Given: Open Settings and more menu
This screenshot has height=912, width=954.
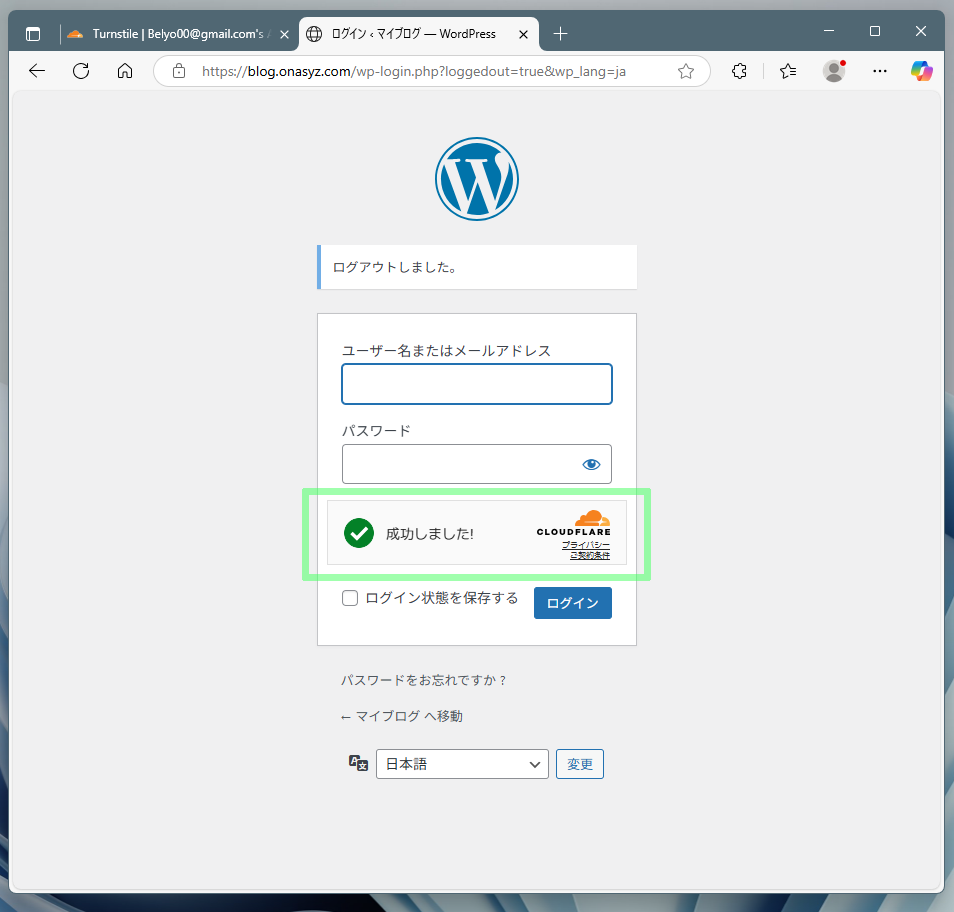Looking at the screenshot, I should point(880,71).
